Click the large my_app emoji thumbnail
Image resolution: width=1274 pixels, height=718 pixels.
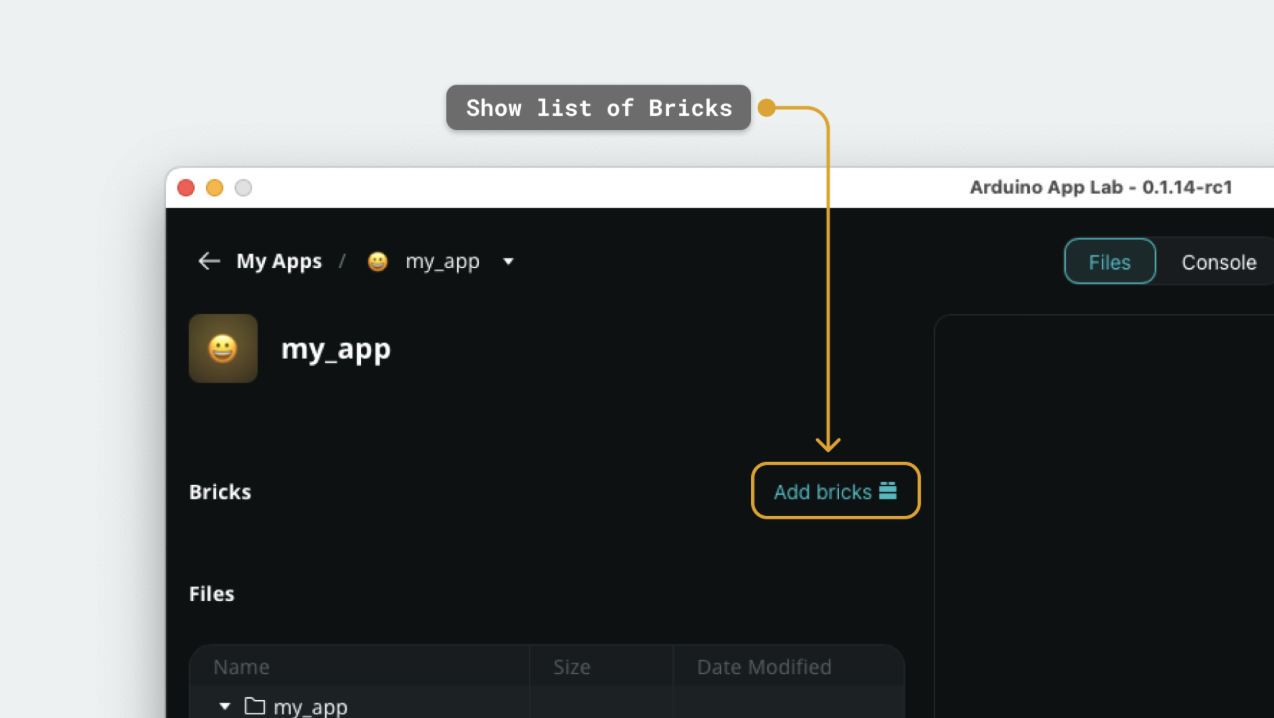(x=223, y=348)
